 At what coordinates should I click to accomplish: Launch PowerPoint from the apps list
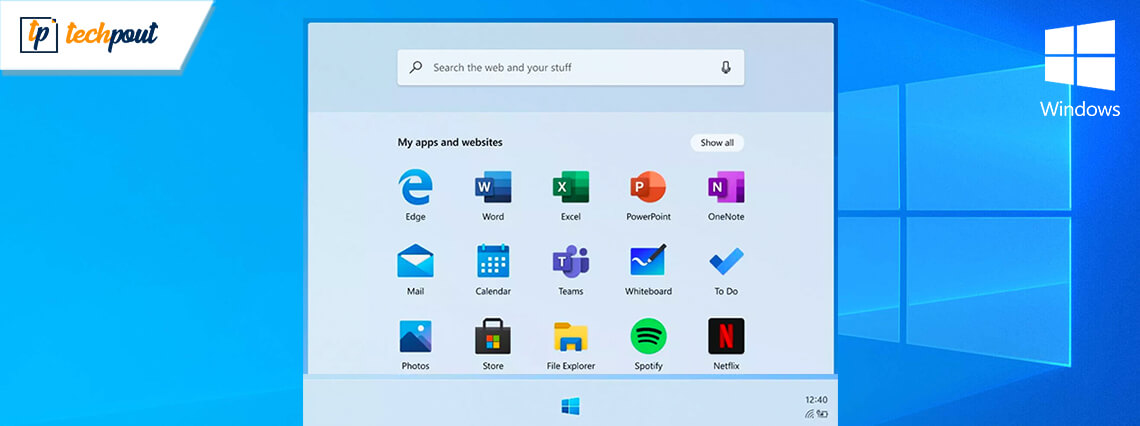click(x=648, y=188)
